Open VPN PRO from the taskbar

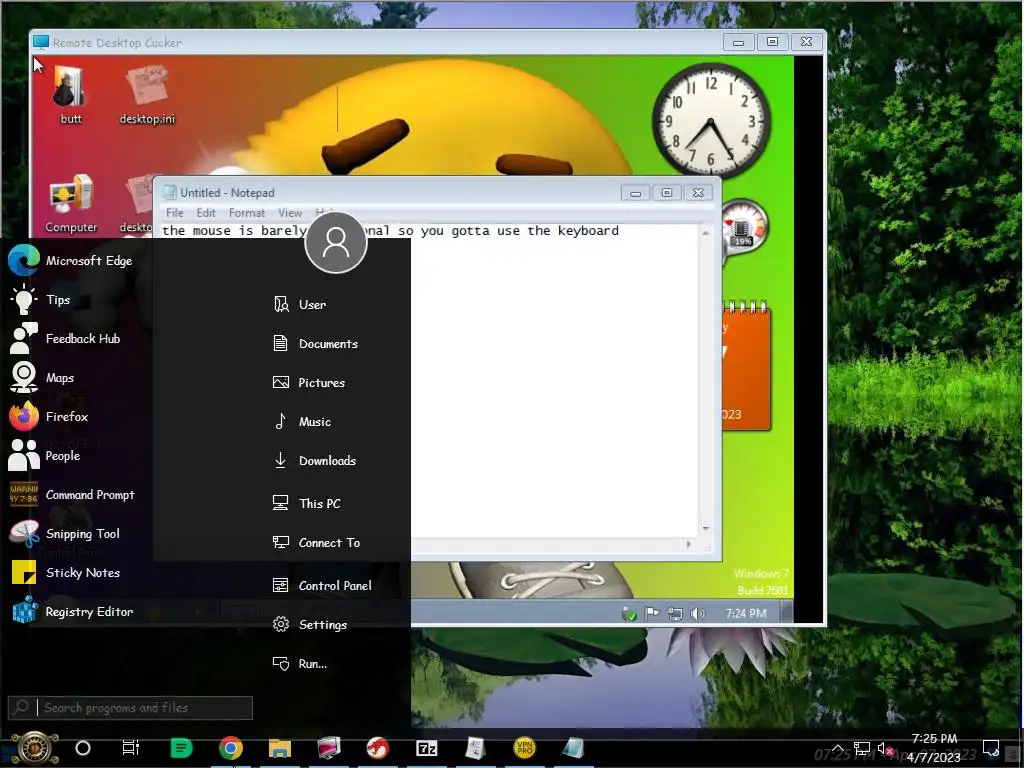coord(524,748)
